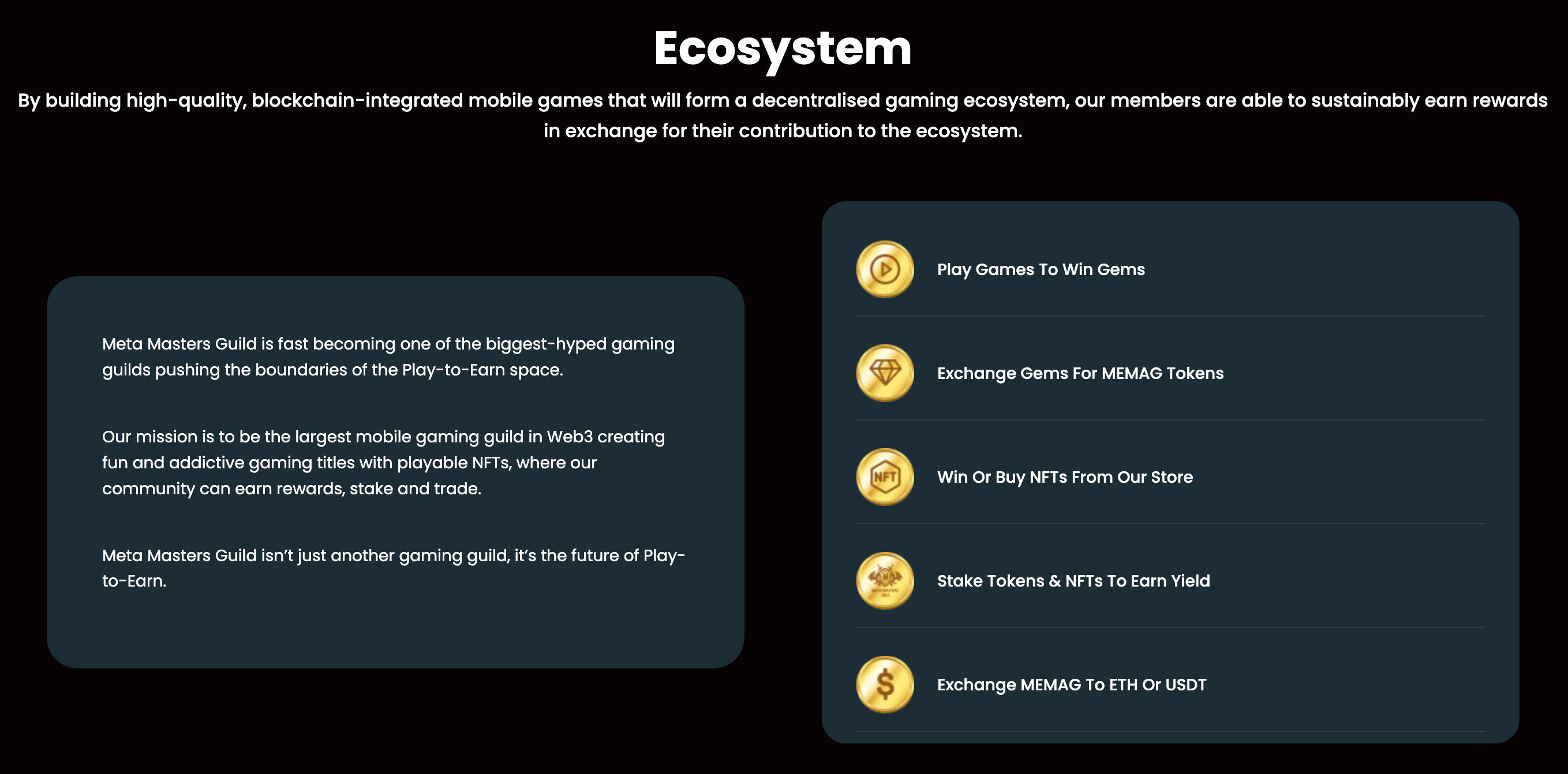The image size is (1568, 774).
Task: Click the gold dollar sign coin icon
Action: pyautogui.click(x=885, y=685)
